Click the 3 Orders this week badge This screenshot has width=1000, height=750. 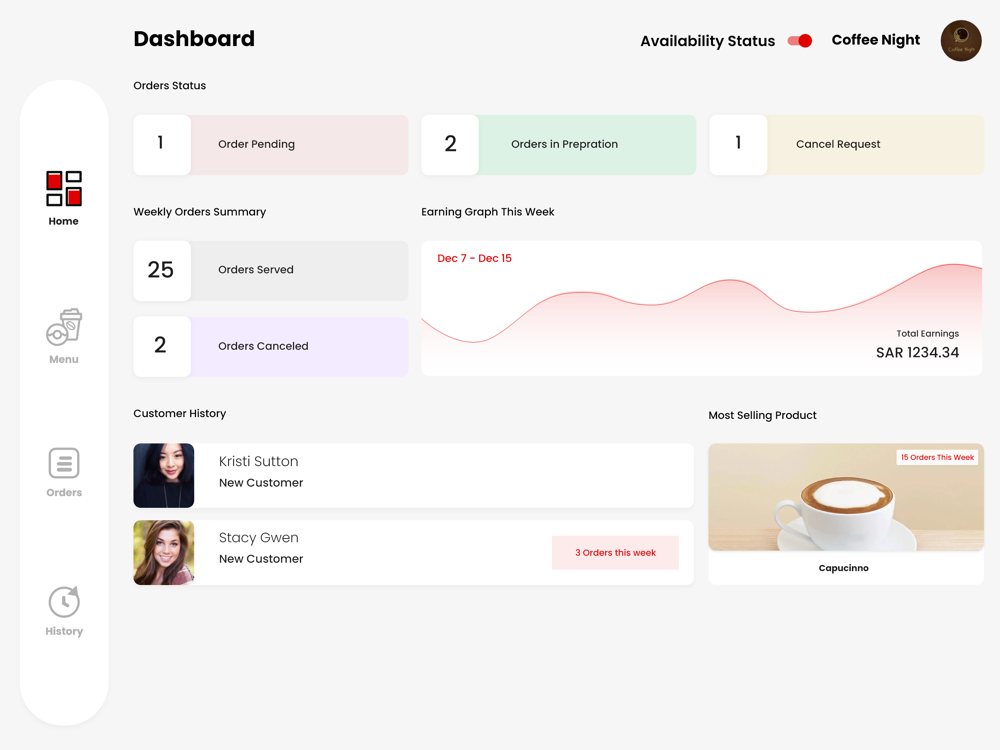pyautogui.click(x=615, y=552)
